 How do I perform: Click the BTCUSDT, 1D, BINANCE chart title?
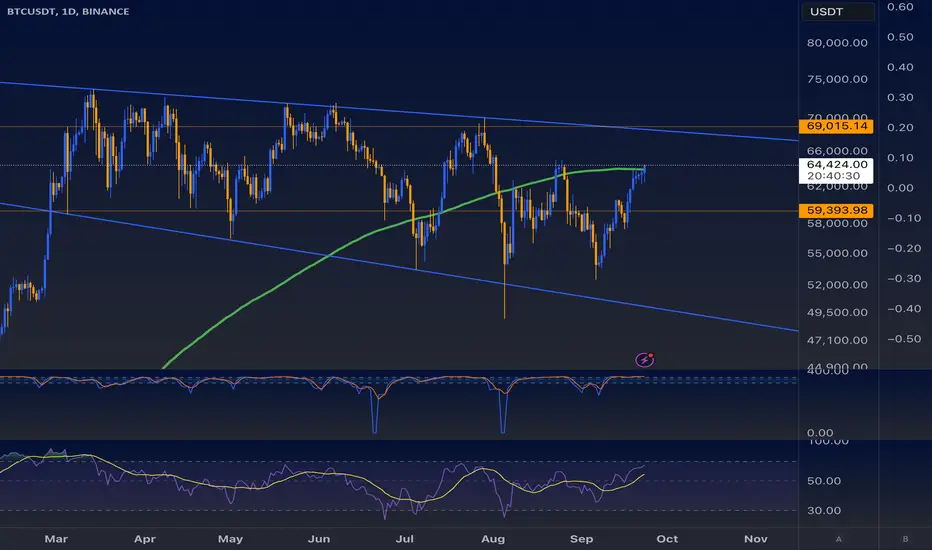(x=68, y=11)
